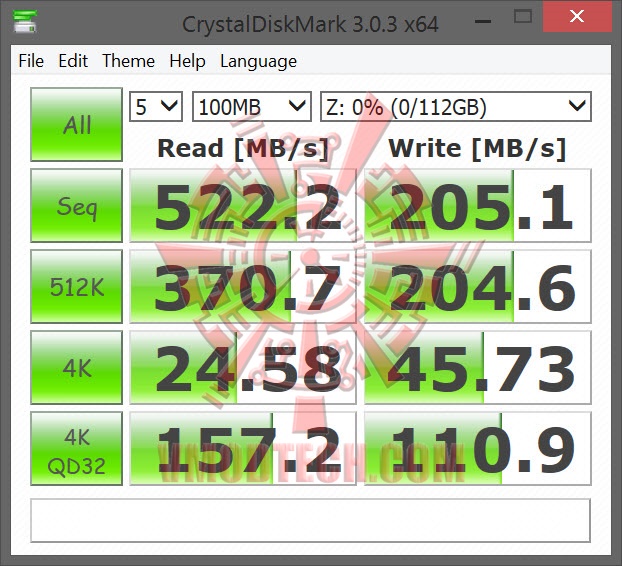The image size is (622, 566).
Task: Click the CrystalDiskMark app icon in title bar
Action: 25,21
